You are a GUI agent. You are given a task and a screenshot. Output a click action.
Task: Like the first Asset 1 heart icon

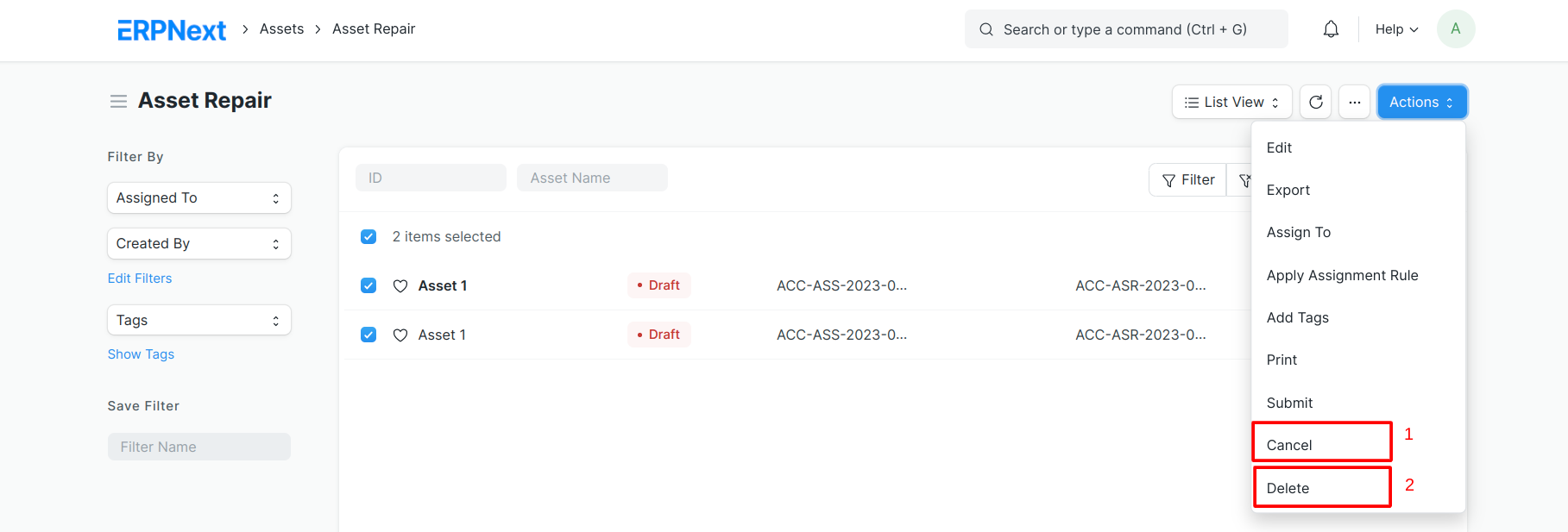click(x=400, y=286)
